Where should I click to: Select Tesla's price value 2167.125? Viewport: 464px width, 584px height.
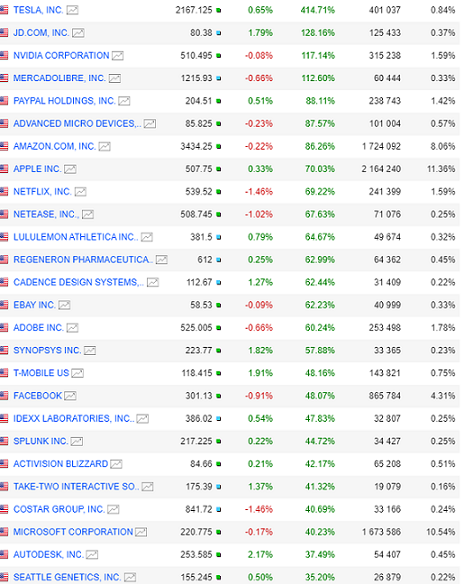pyautogui.click(x=194, y=10)
